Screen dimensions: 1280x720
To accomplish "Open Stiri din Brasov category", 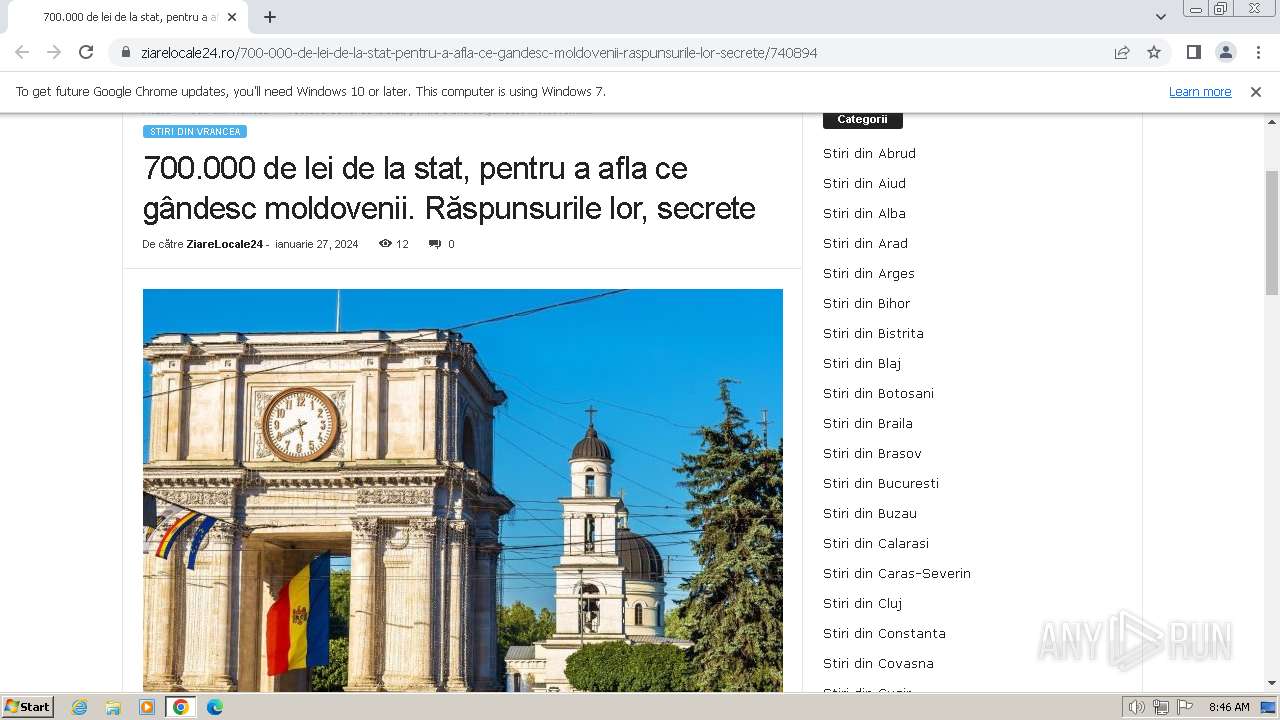I will point(872,453).
